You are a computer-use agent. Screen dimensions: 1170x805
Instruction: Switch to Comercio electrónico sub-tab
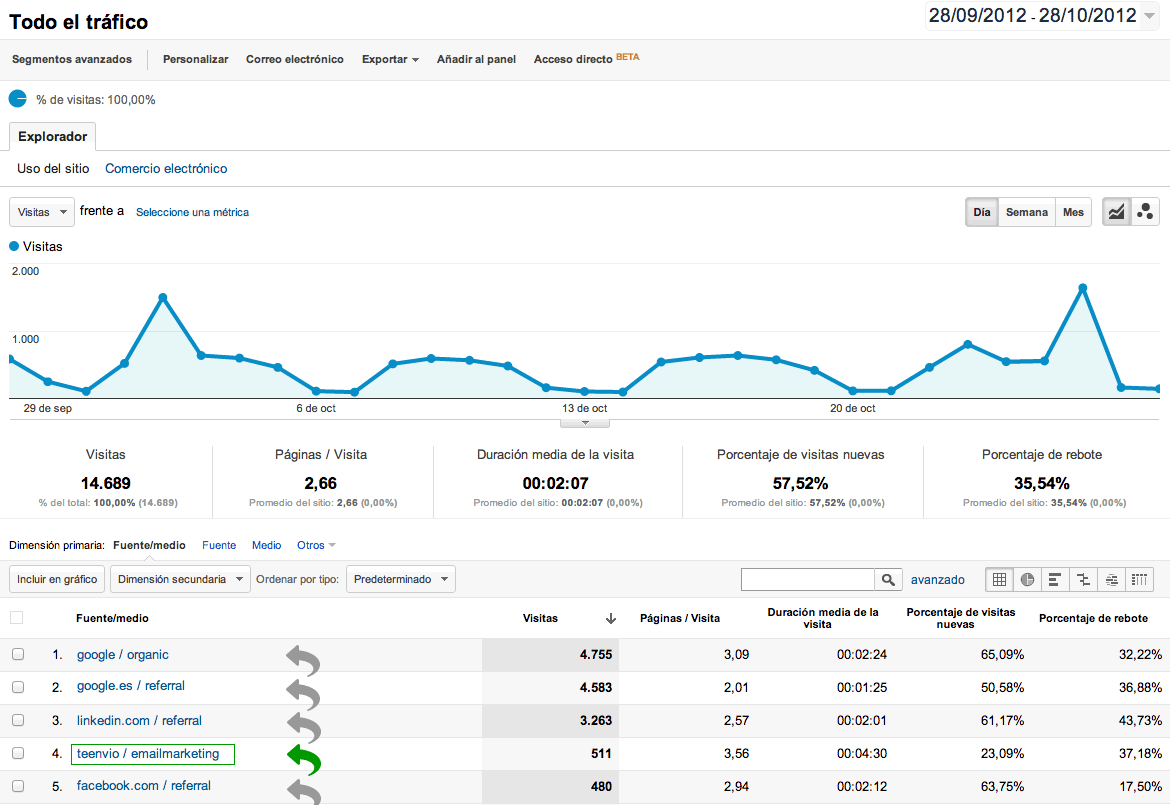tap(166, 169)
